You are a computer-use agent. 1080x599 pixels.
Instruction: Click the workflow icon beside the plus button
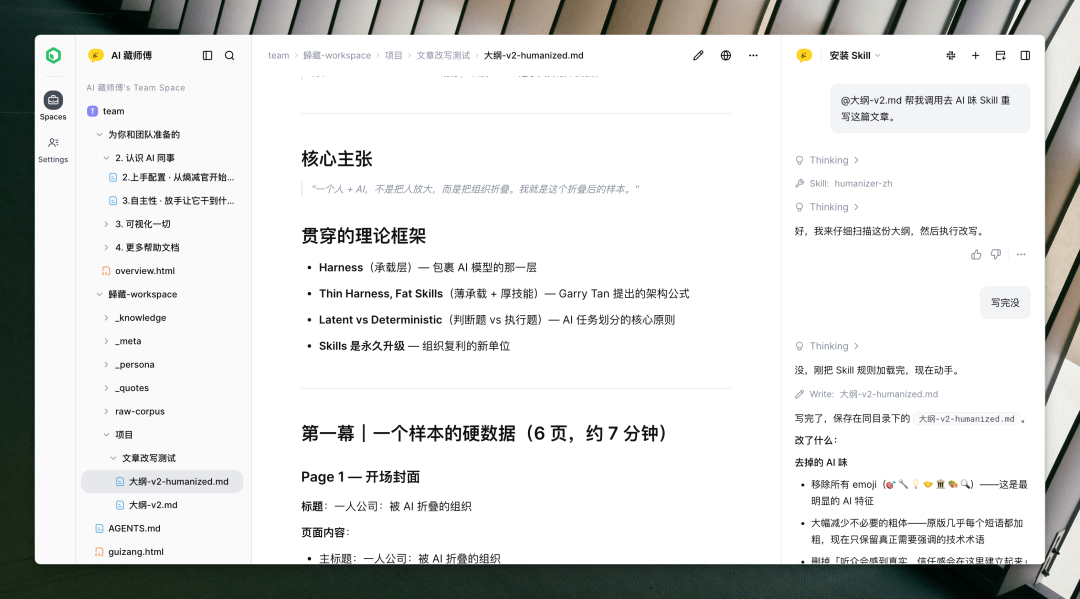click(950, 55)
